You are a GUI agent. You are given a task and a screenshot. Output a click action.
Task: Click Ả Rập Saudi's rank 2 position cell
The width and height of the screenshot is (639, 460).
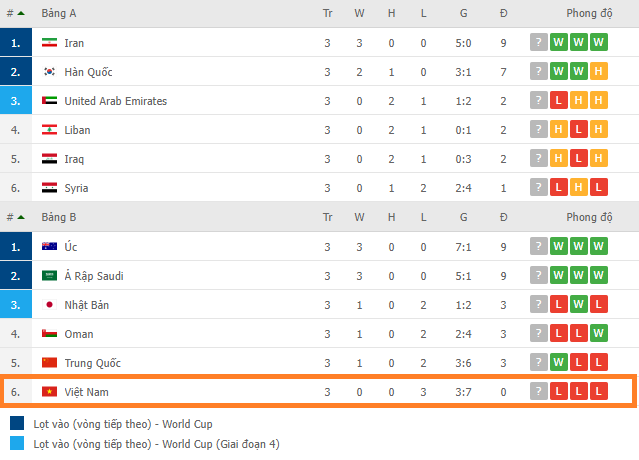pyautogui.click(x=16, y=275)
